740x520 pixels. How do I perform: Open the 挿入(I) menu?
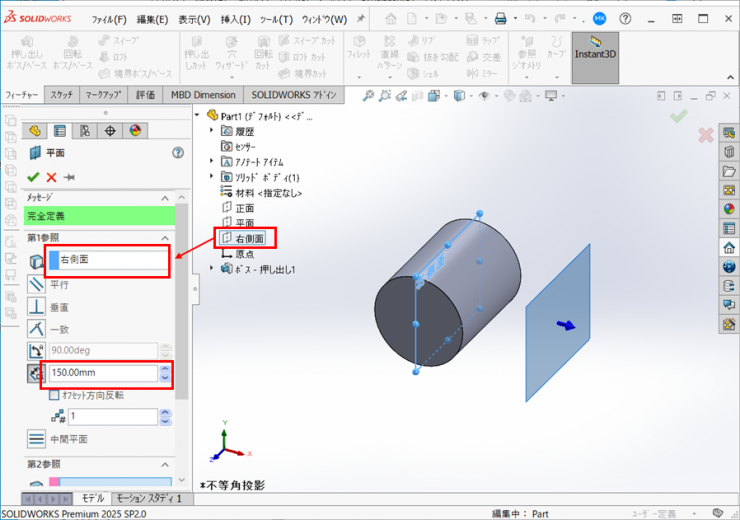point(236,19)
